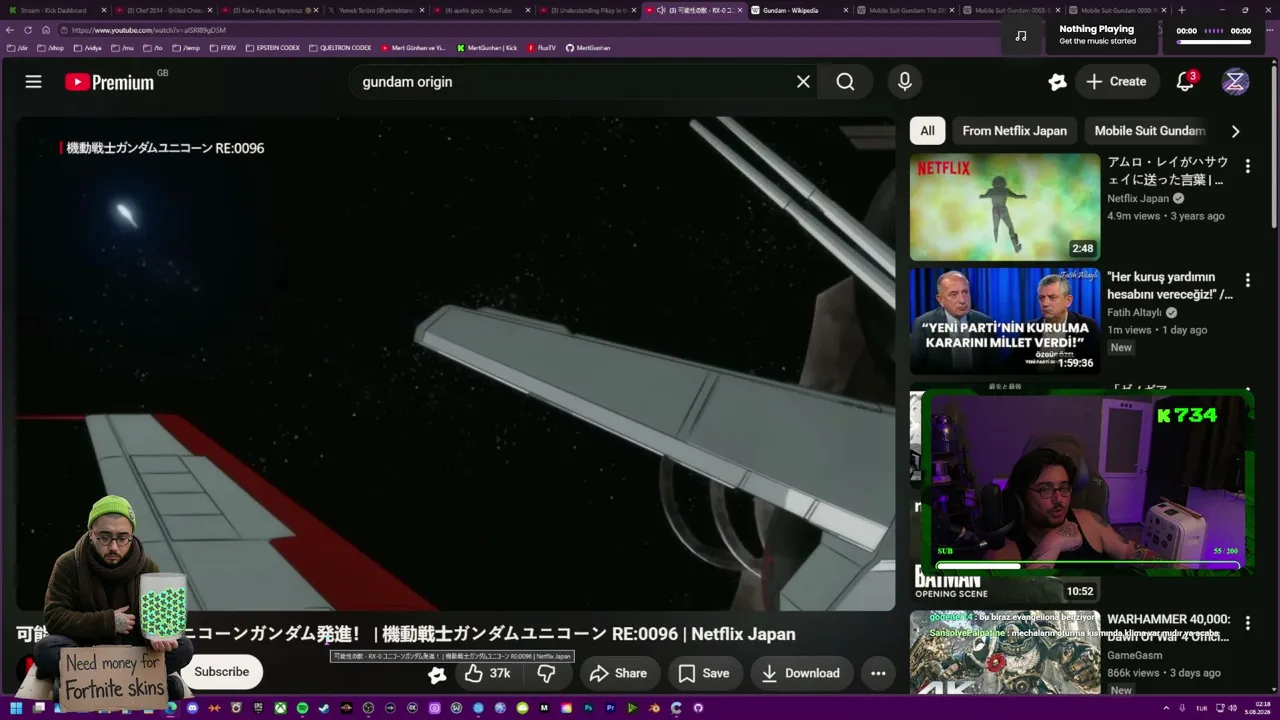The height and width of the screenshot is (720, 1280).
Task: Open a new browser tab
Action: tap(1182, 10)
